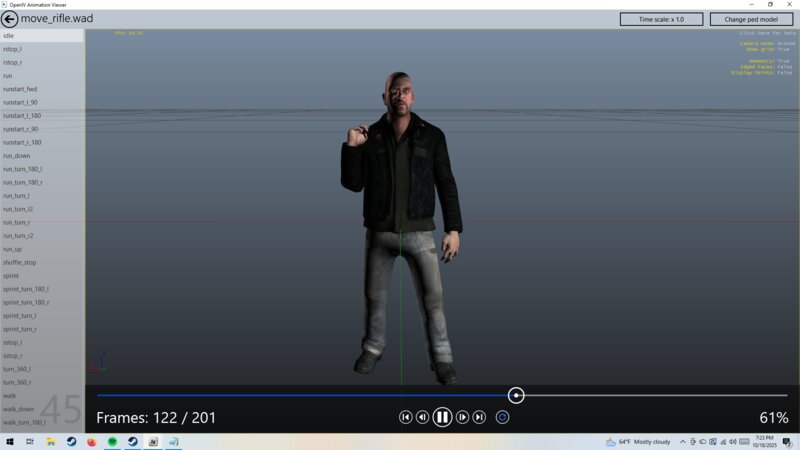Step back one frame
Viewport: 800px width, 450px height.
pyautogui.click(x=422, y=417)
